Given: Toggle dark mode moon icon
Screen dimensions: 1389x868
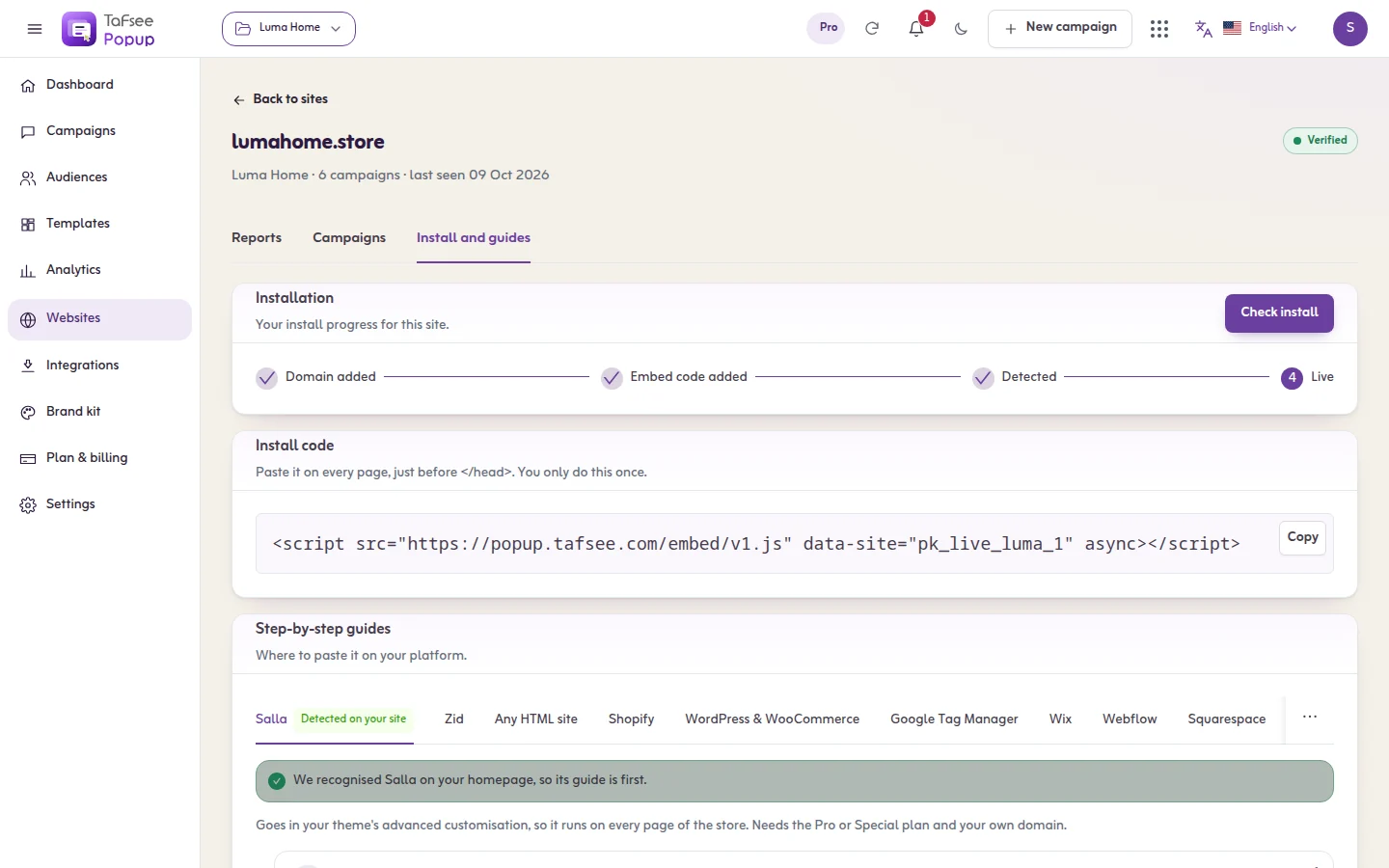Looking at the screenshot, I should (x=961, y=29).
